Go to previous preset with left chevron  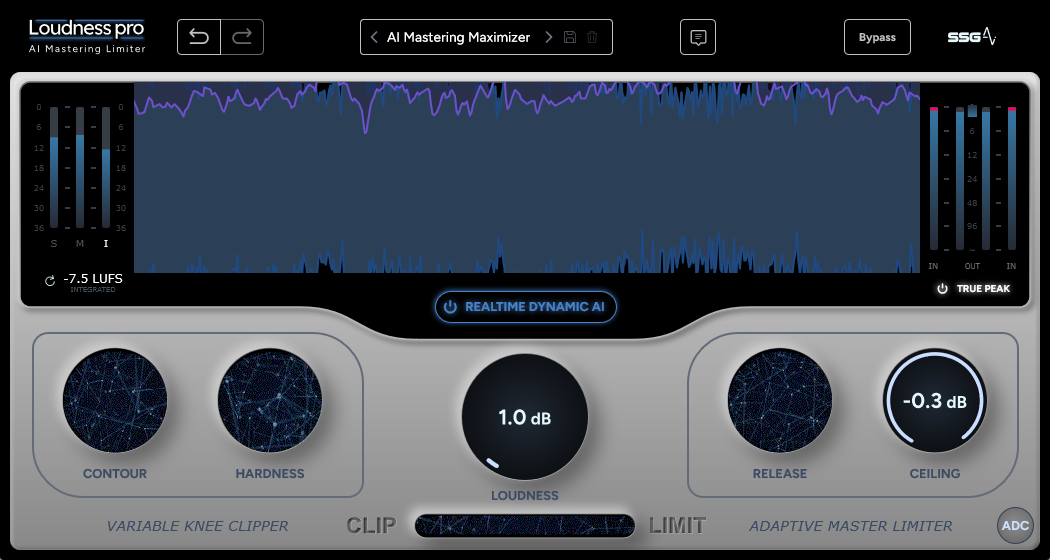tap(374, 37)
